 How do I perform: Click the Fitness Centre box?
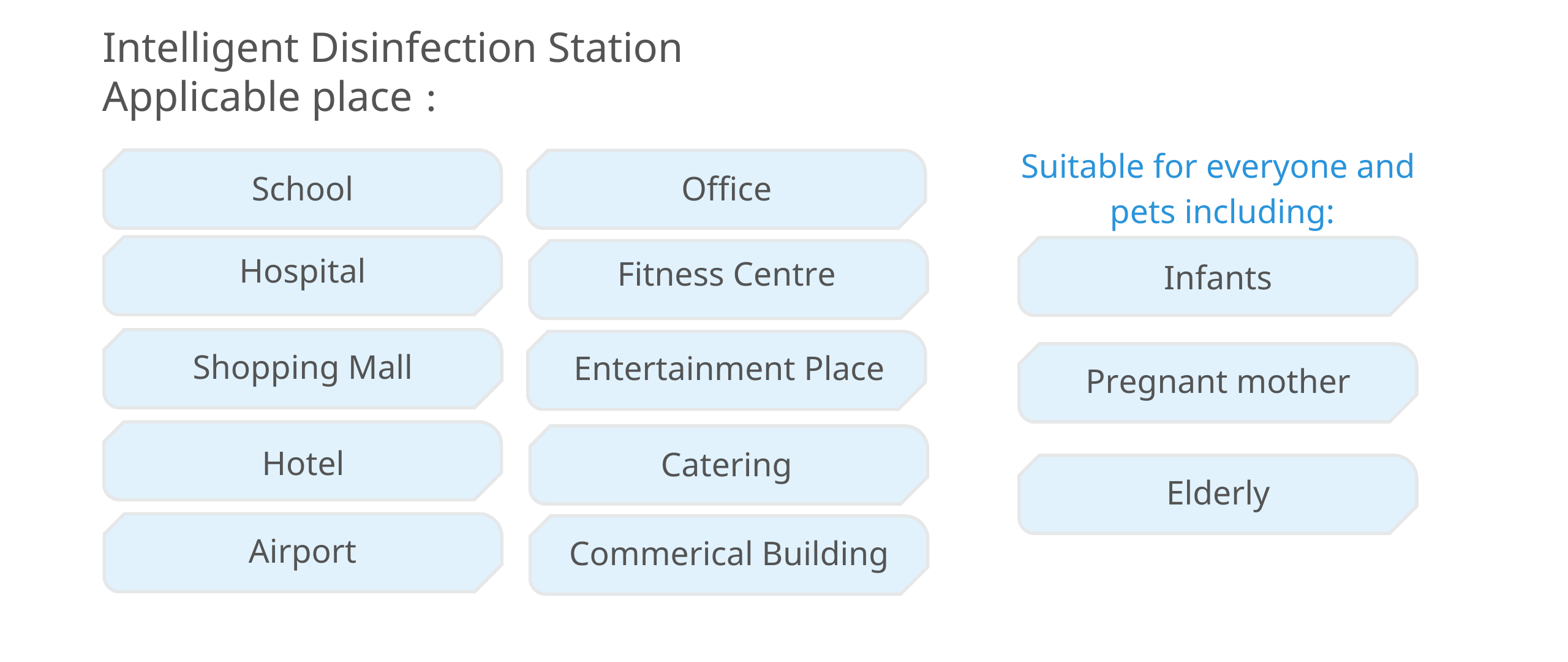(729, 280)
